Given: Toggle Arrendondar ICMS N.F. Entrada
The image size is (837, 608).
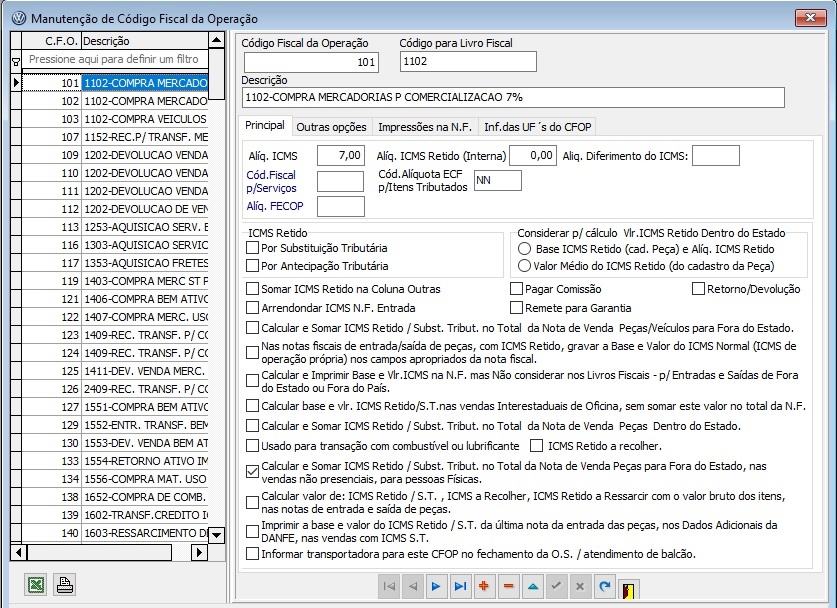Looking at the screenshot, I should click(x=252, y=308).
